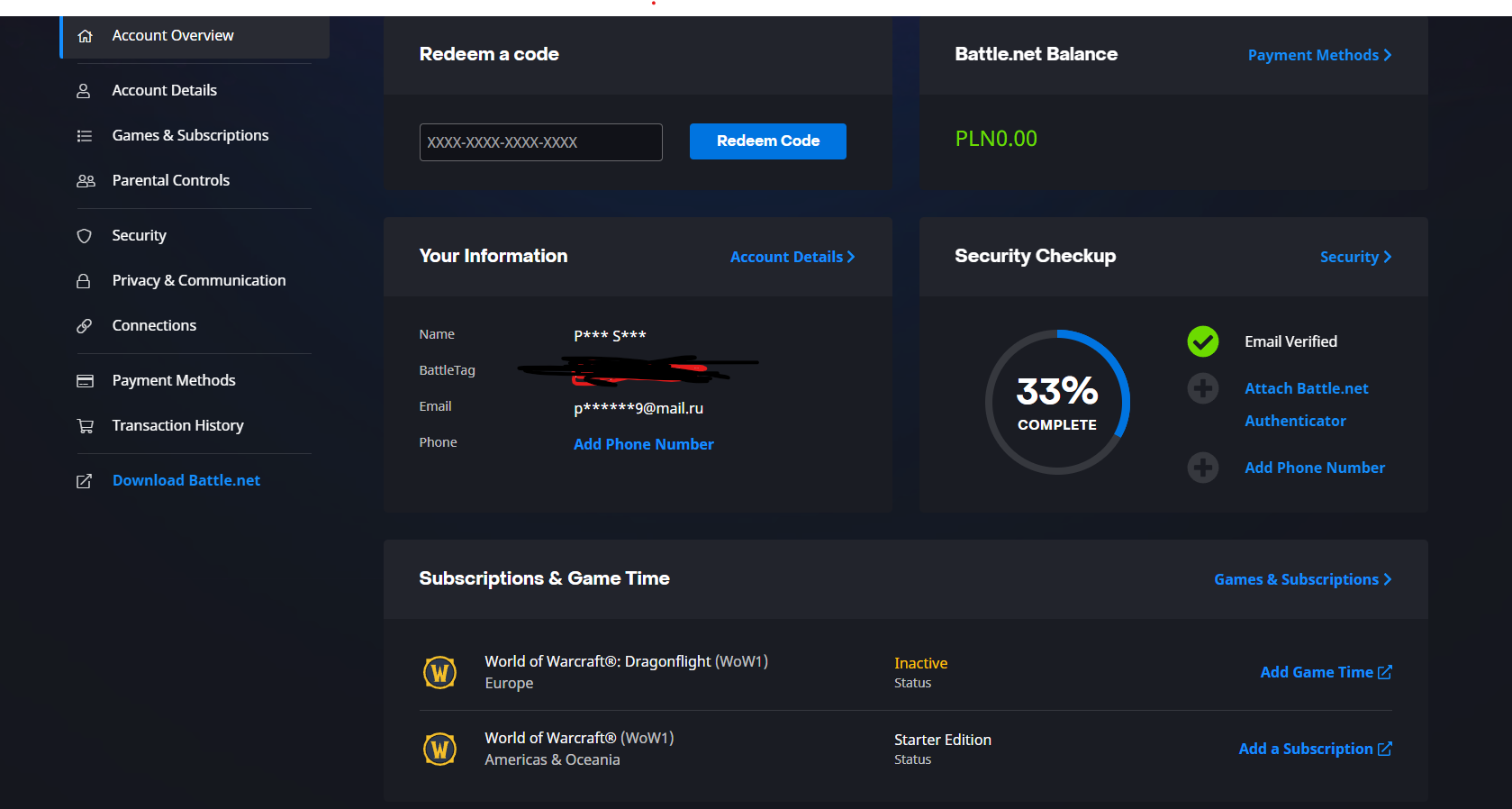Click the PLN0.00 balance amount
Viewport: 1512px width, 809px height.
(x=996, y=139)
